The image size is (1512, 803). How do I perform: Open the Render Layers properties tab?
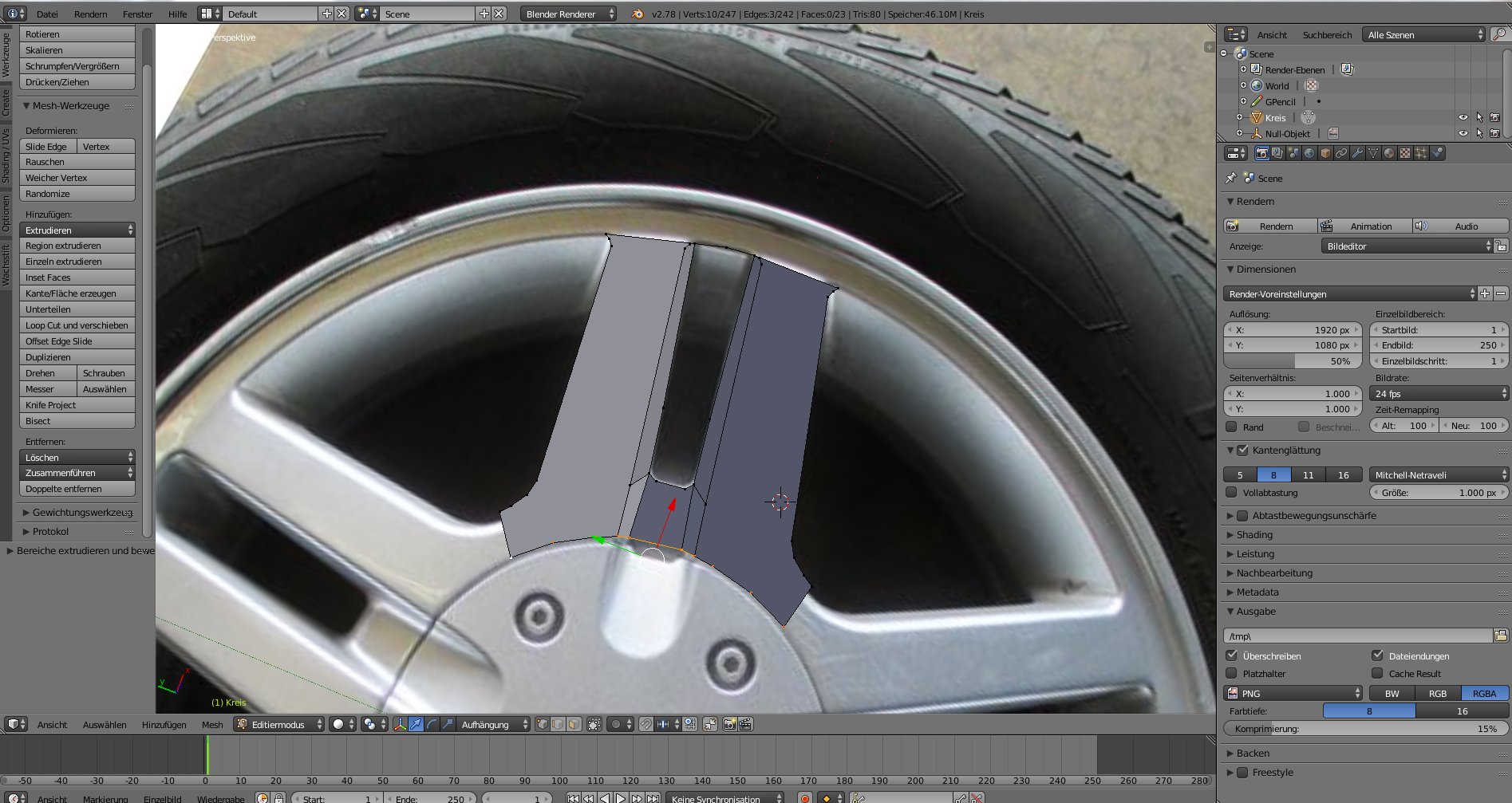(x=1277, y=153)
